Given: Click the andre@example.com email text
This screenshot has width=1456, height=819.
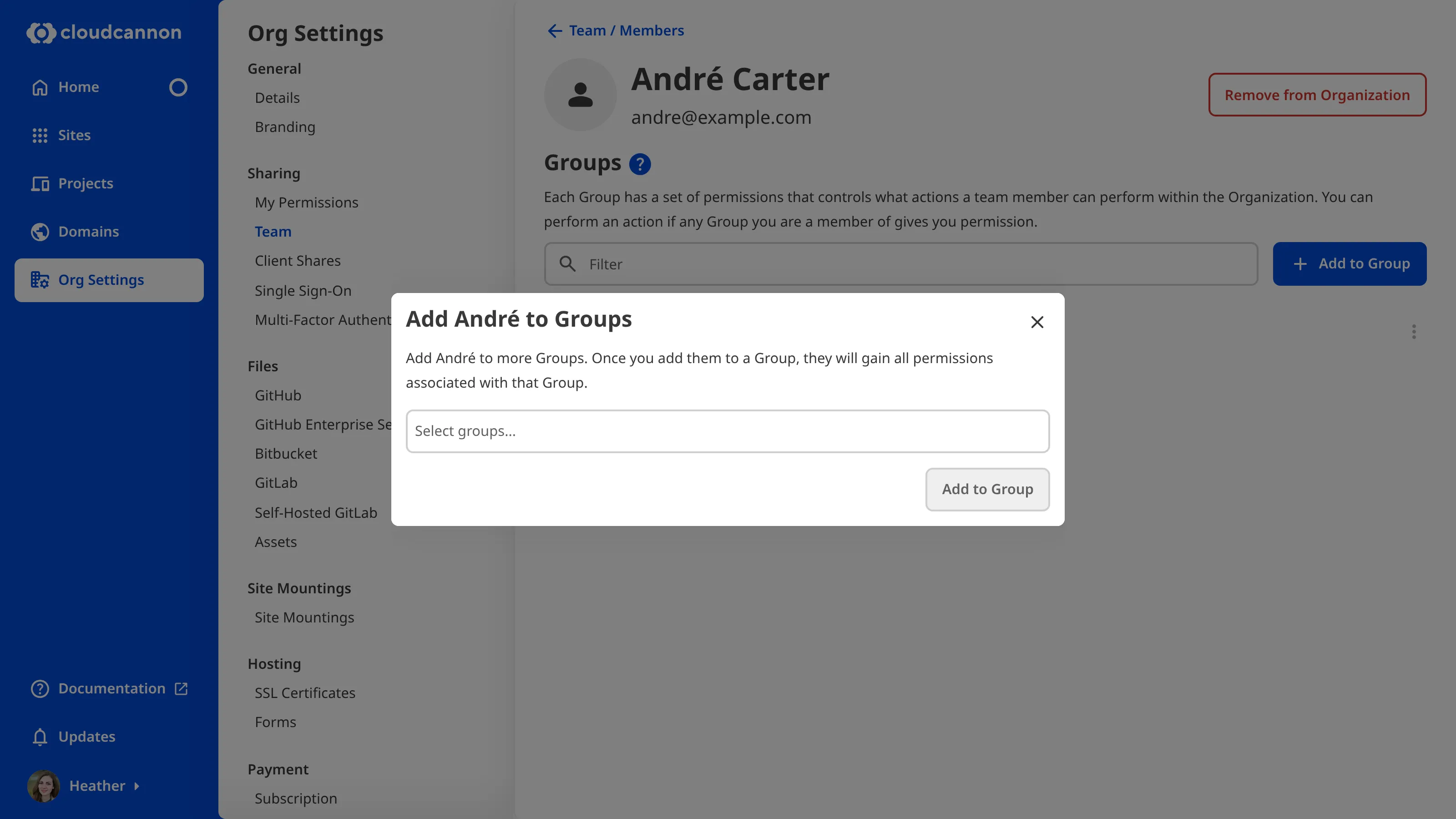Looking at the screenshot, I should click(721, 117).
